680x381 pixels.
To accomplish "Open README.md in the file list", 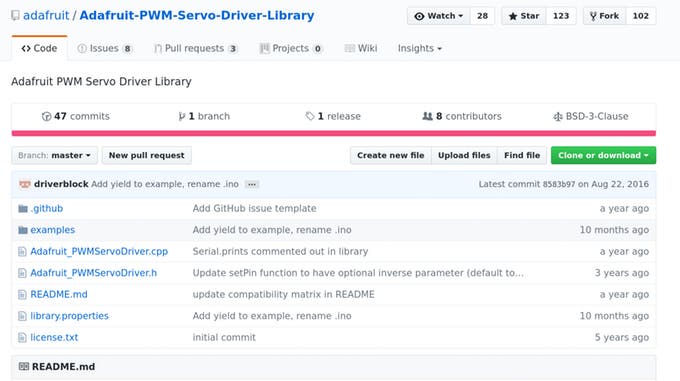I will (x=59, y=295).
